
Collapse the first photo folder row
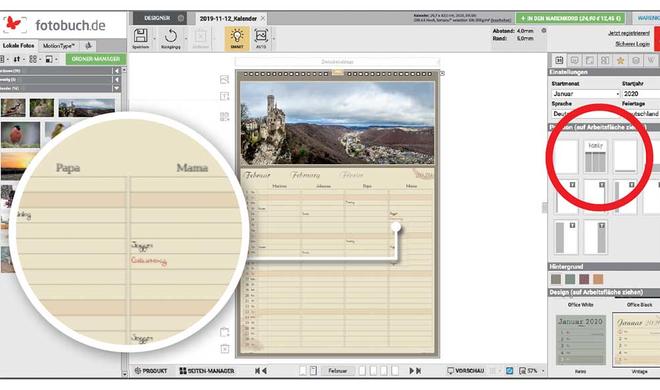coord(117,71)
